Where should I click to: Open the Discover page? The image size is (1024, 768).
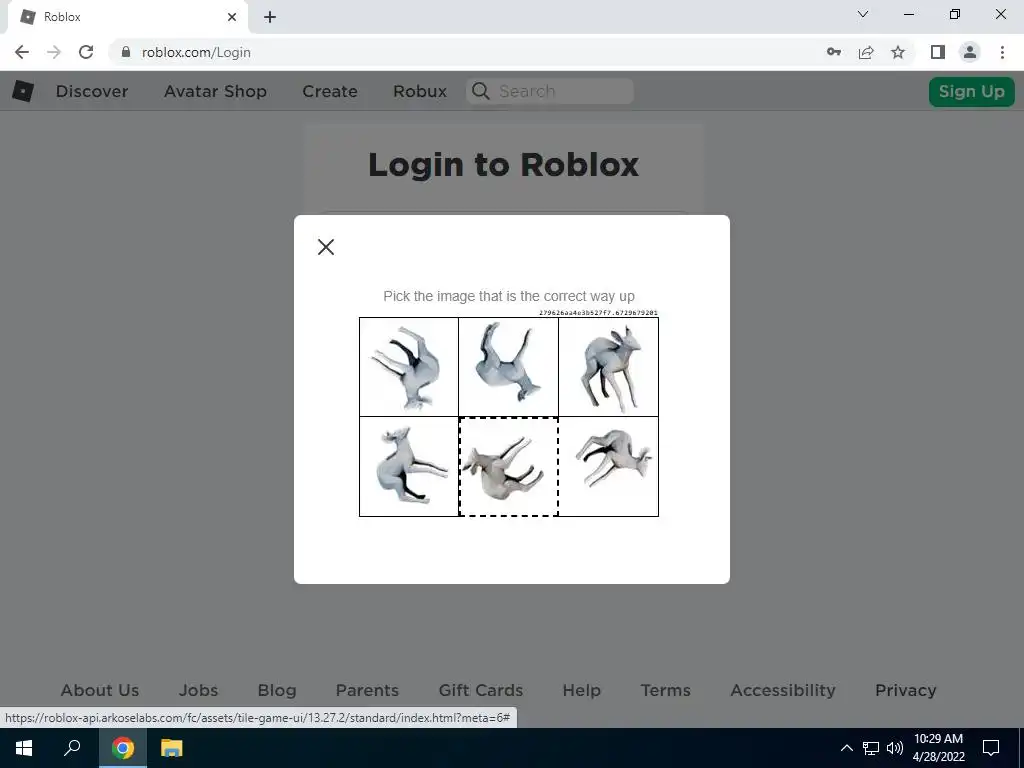point(92,91)
